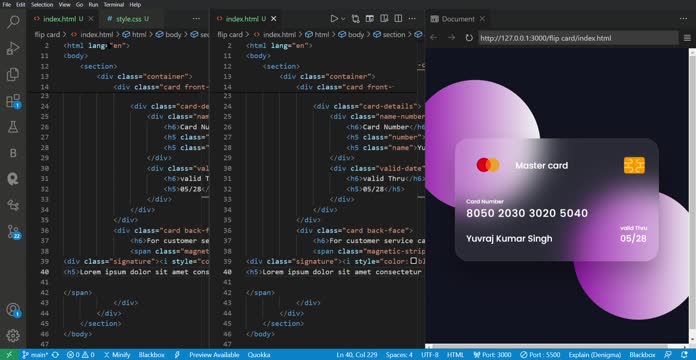Viewport: 696px width, 360px height.
Task: Click the preview horizontal scrollbar
Action: click(557, 346)
